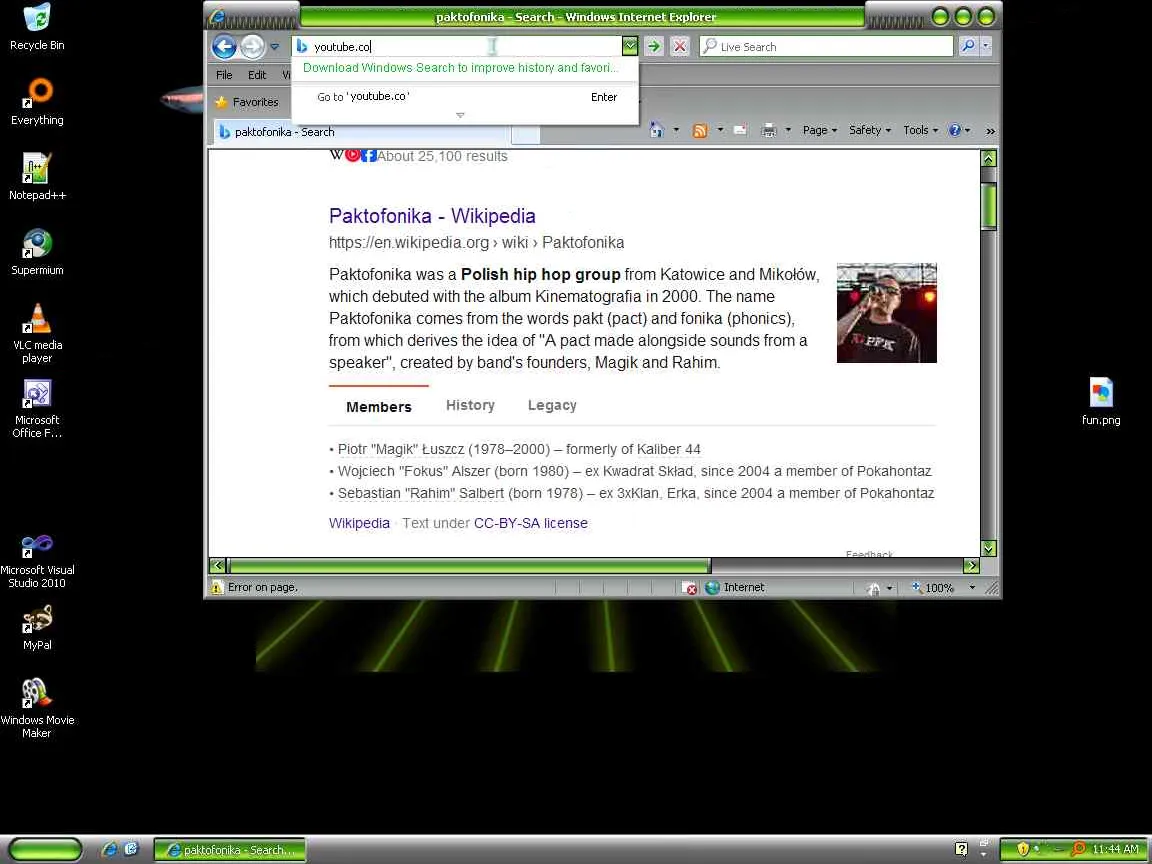The height and width of the screenshot is (864, 1152).
Task: Select the Notepad++ desktop shortcut
Action: (x=37, y=177)
